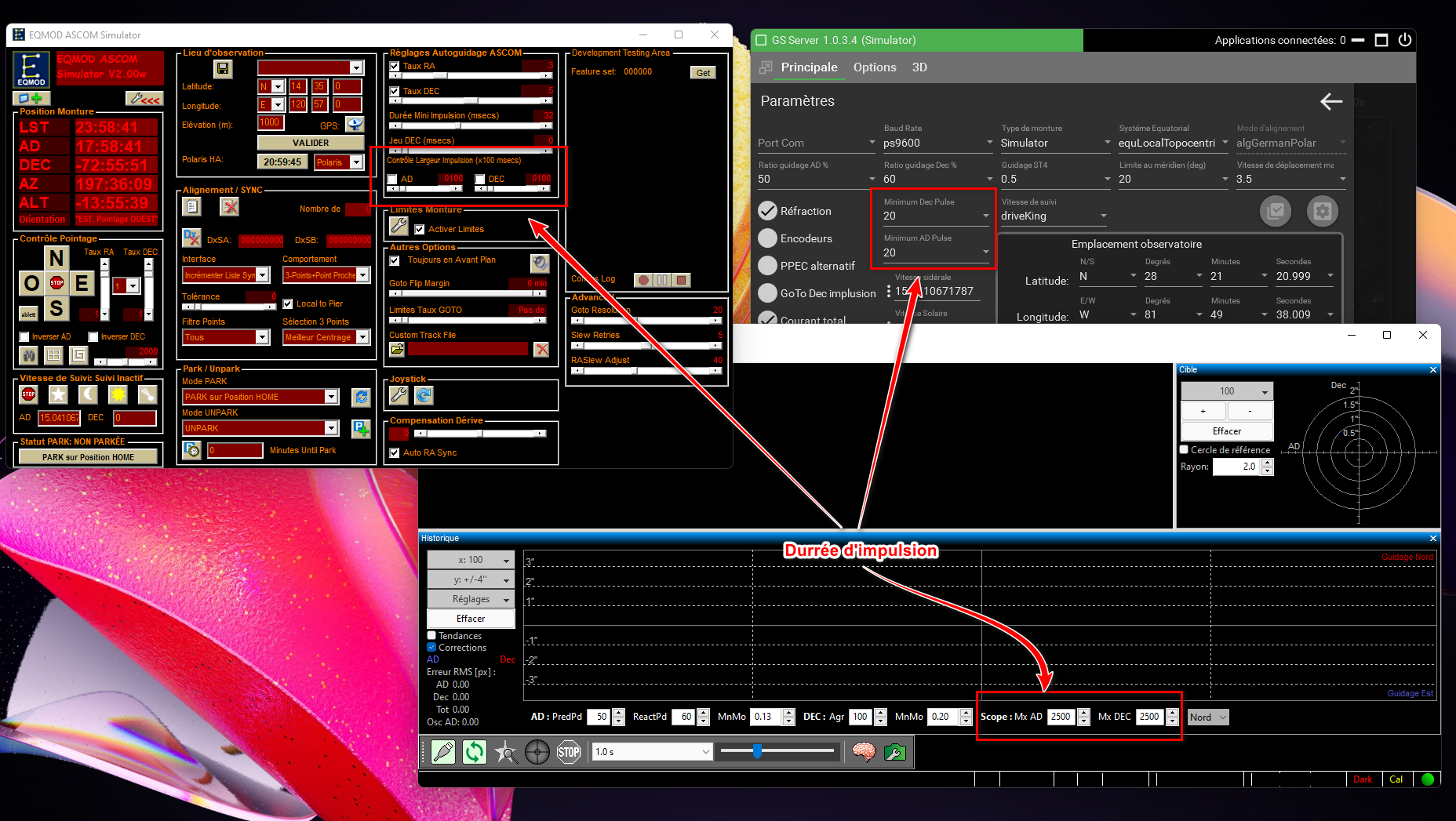Click Effacer button in Historique panel

coord(471,619)
